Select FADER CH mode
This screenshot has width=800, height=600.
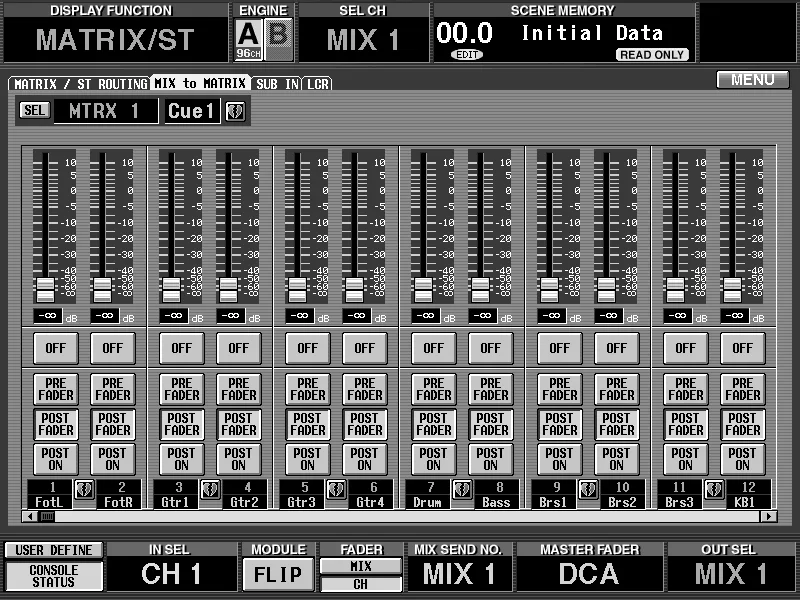[x=361, y=584]
